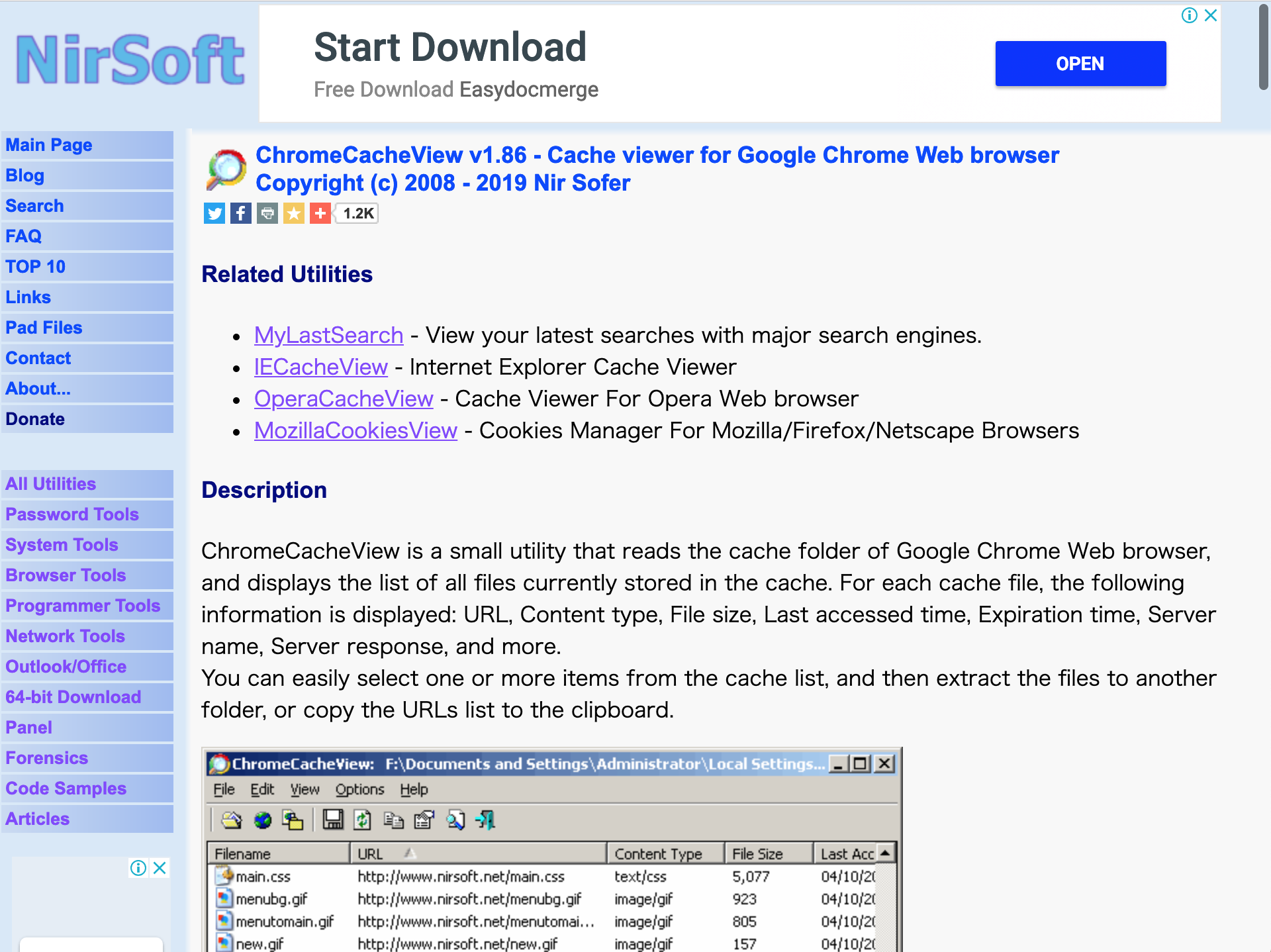The image size is (1271, 952).
Task: Open the cache folder via the folder toolbar icon
Action: click(230, 821)
